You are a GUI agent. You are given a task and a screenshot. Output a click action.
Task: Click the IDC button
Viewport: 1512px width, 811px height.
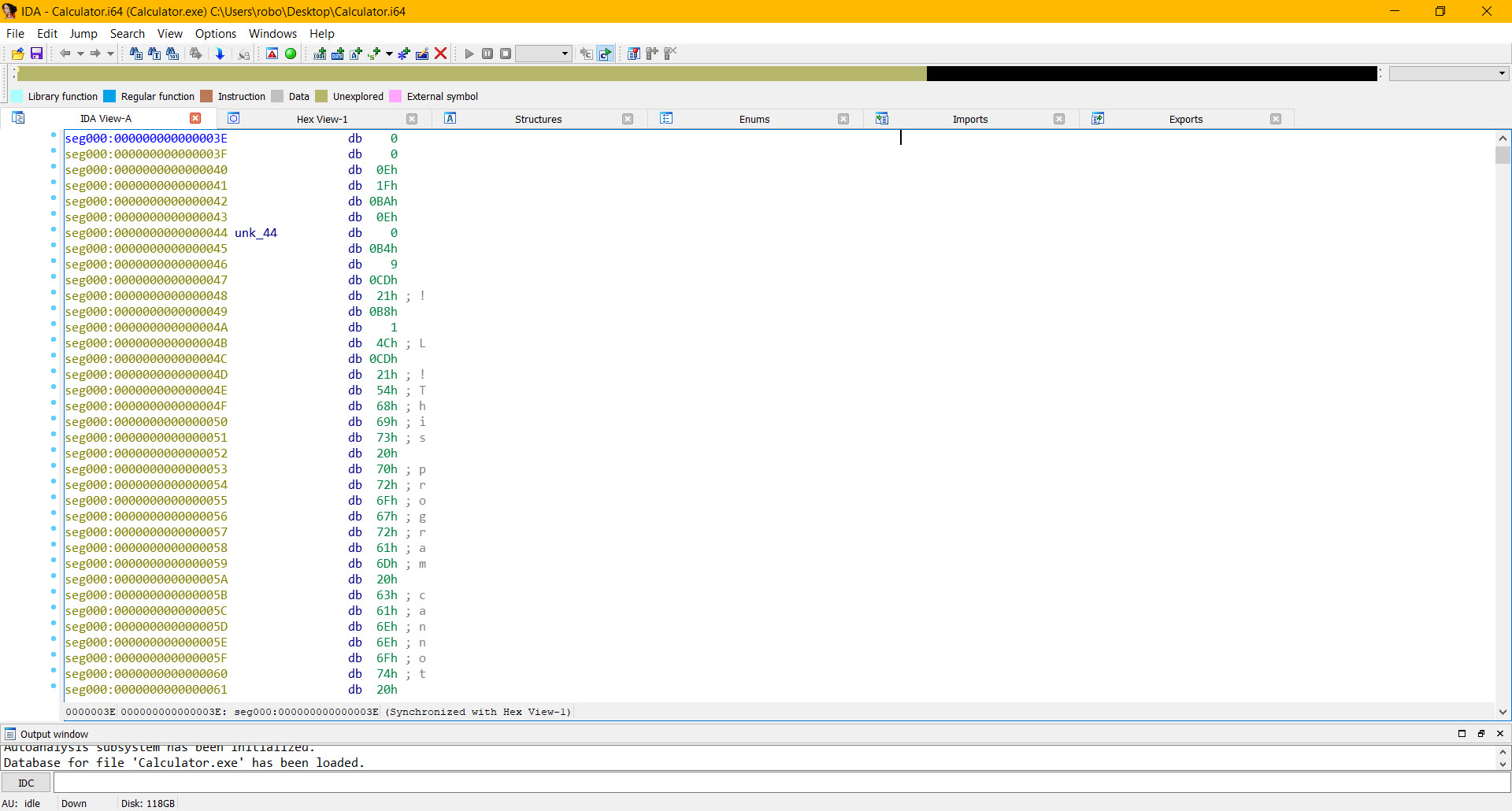(26, 783)
